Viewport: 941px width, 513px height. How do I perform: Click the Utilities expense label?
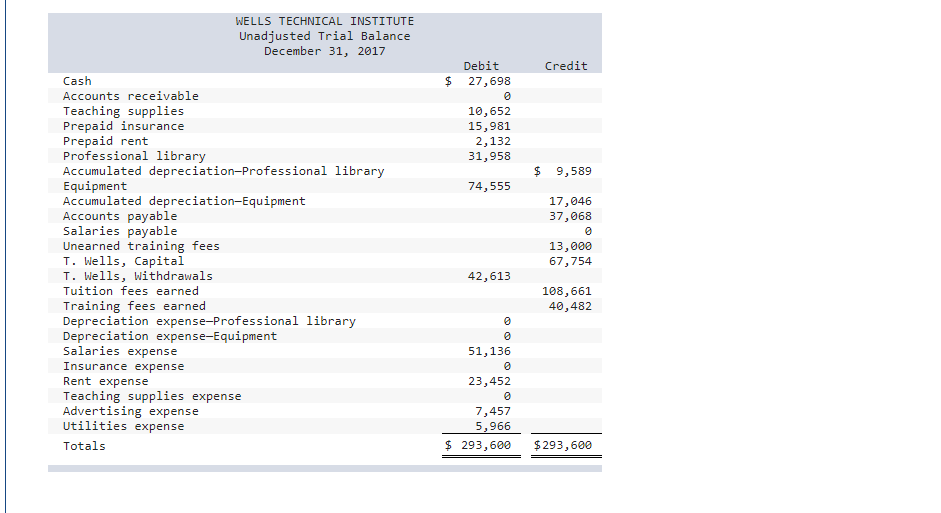click(124, 426)
